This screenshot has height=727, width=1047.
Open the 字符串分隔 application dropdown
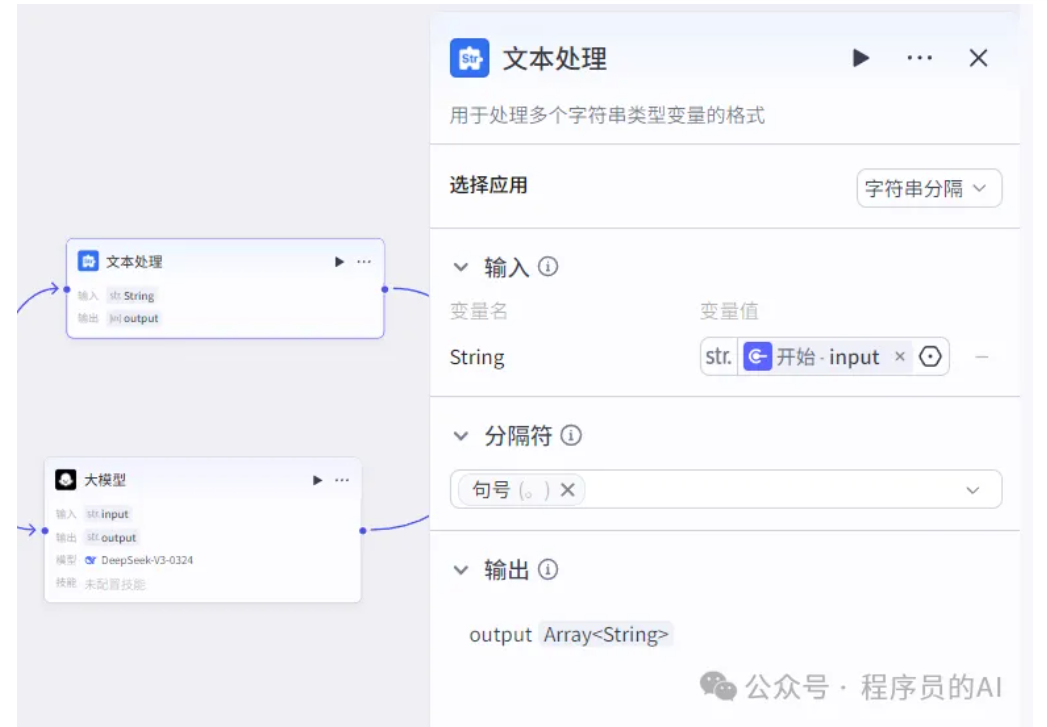tap(929, 188)
